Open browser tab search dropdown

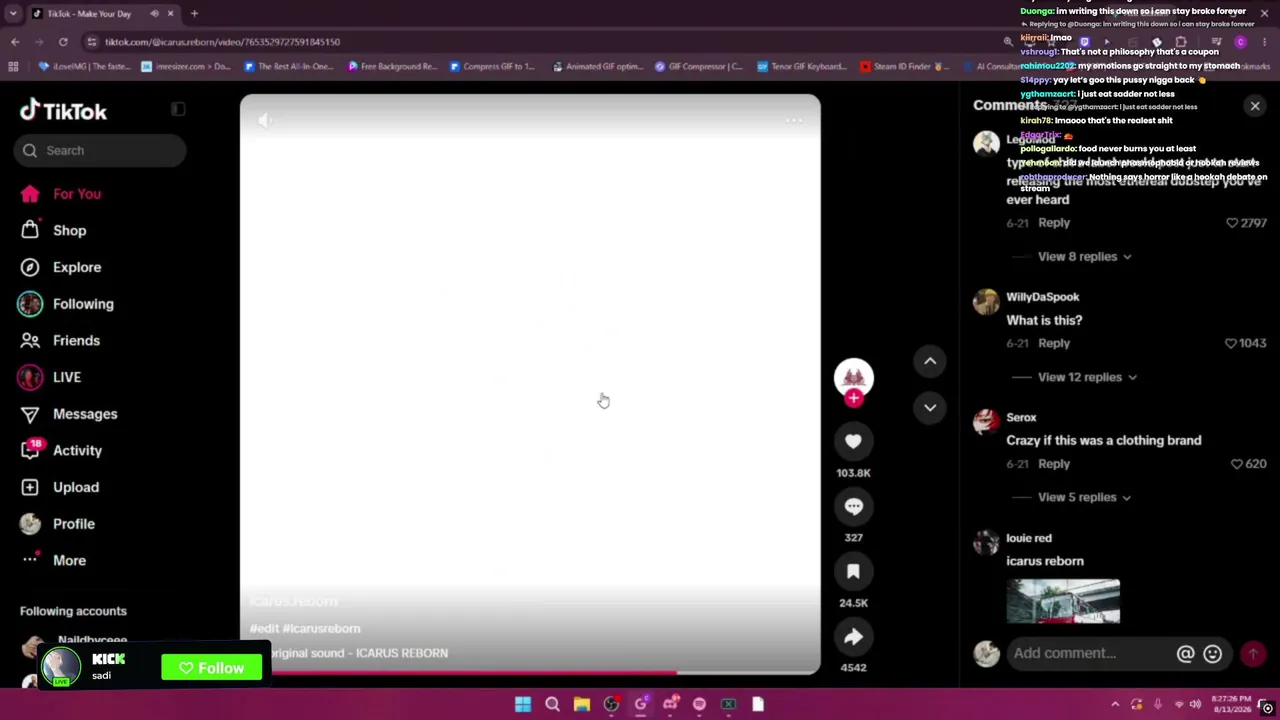coord(13,13)
